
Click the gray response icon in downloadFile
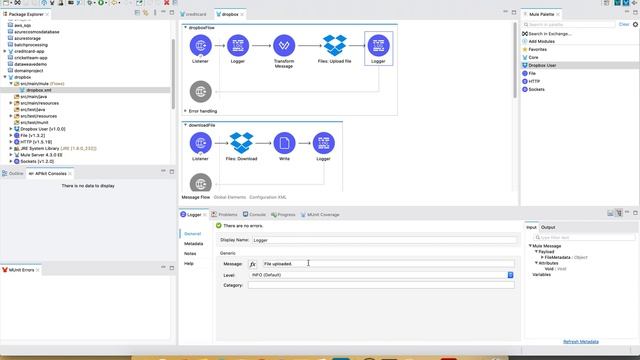coord(200,183)
